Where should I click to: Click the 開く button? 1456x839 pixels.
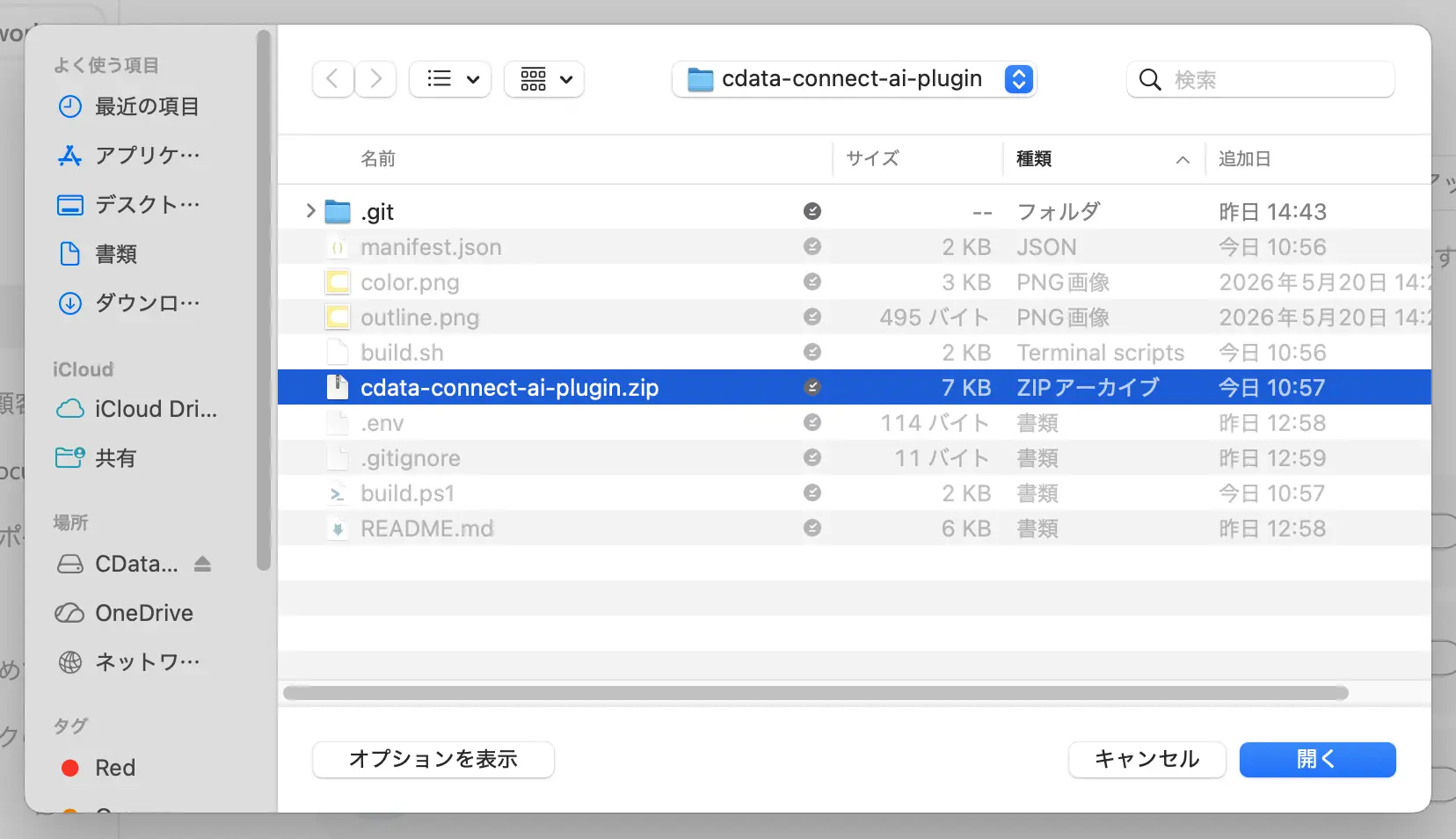point(1317,759)
